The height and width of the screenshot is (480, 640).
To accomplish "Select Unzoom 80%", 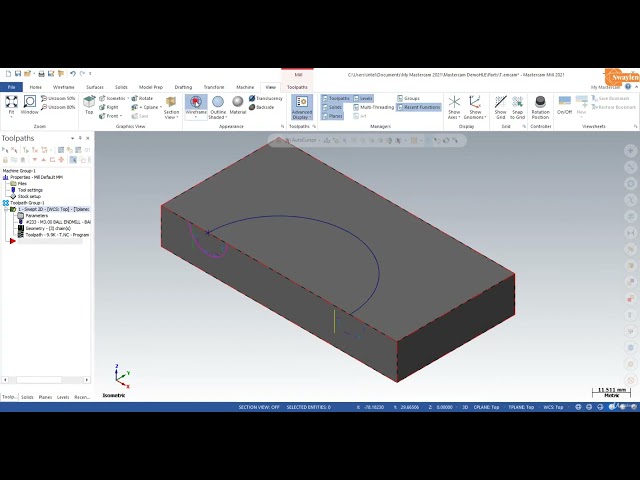I will coord(58,107).
